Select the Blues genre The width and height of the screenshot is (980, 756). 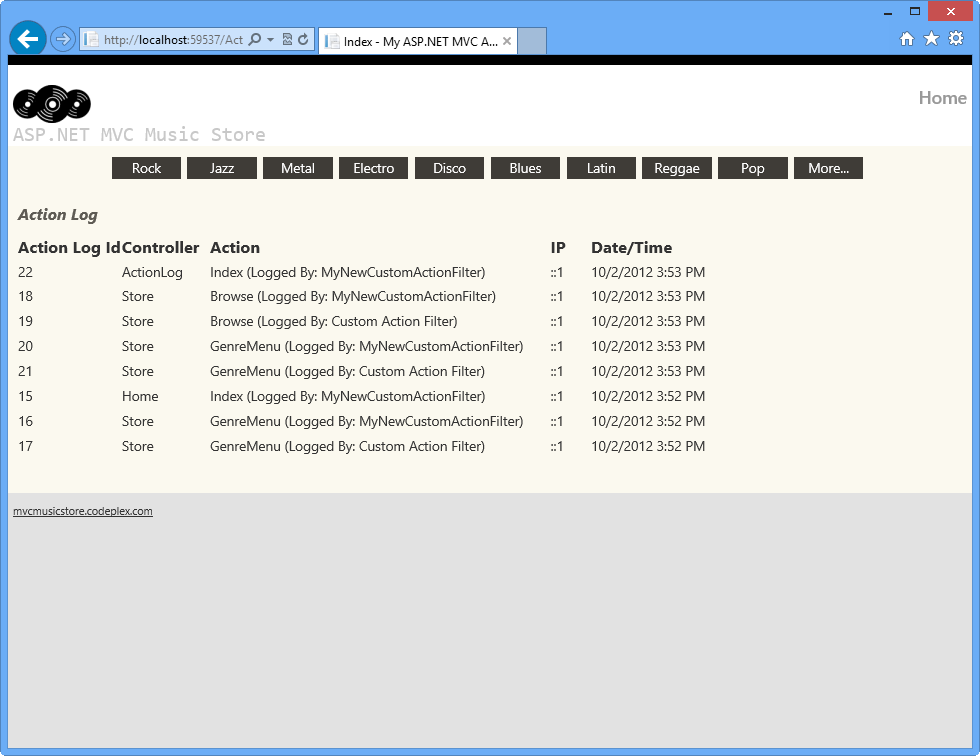tap(525, 168)
